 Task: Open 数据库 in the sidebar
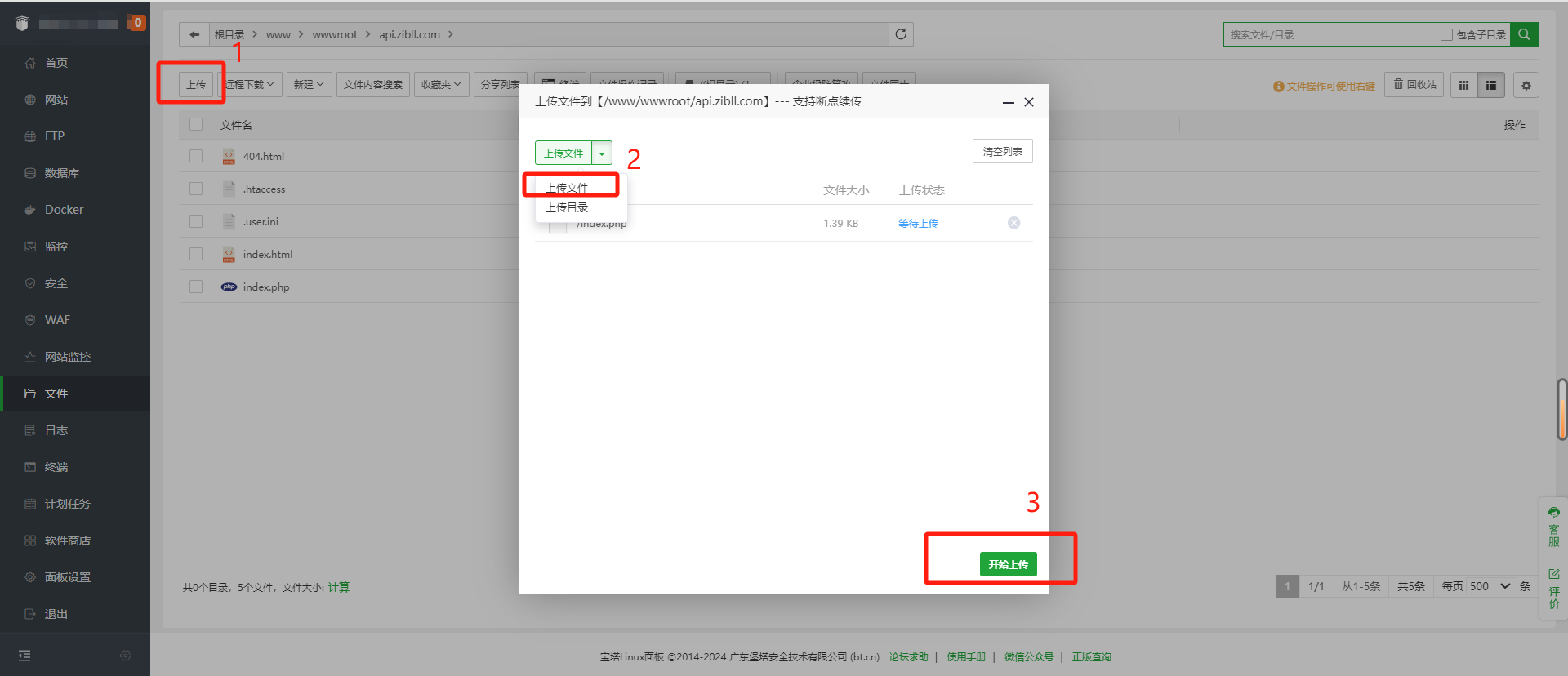tap(61, 173)
